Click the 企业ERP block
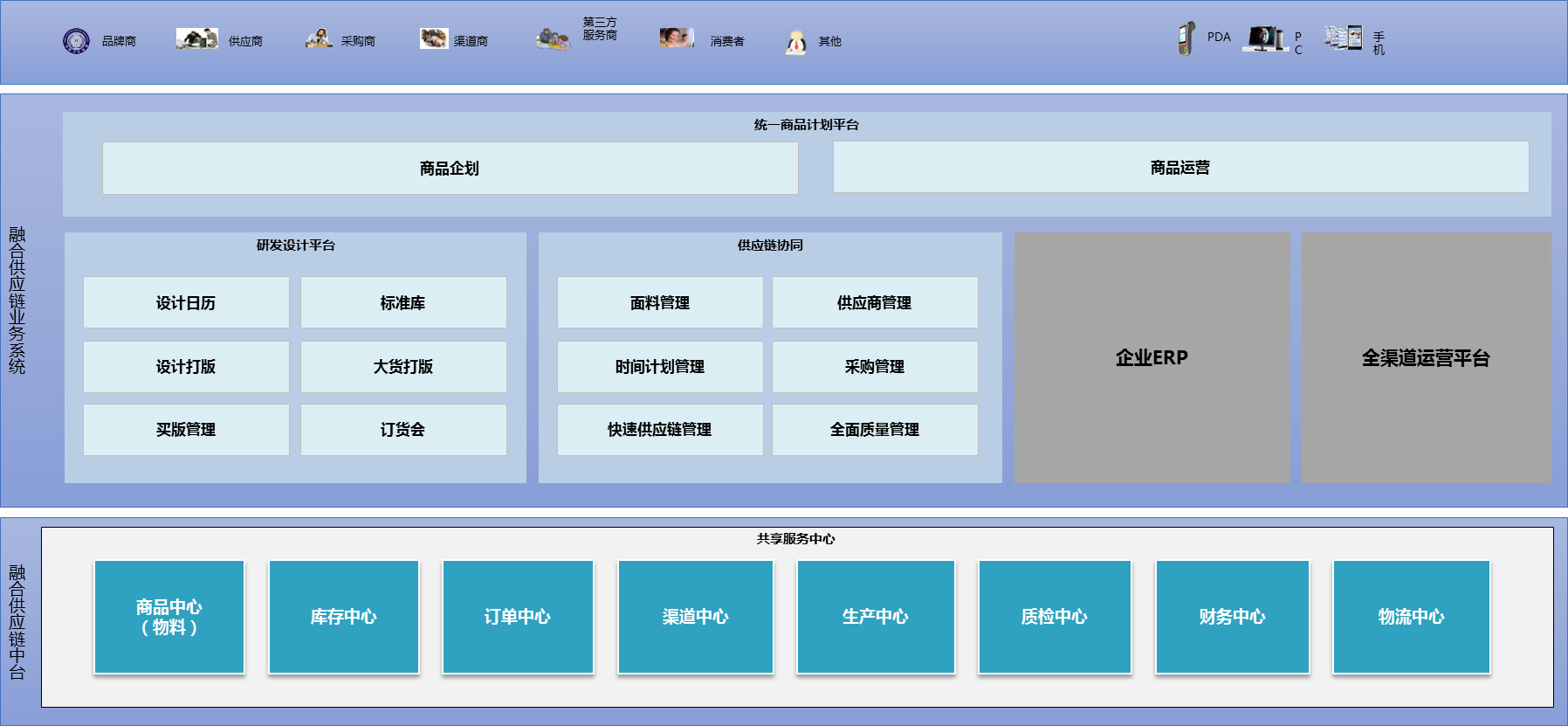The height and width of the screenshot is (726, 1568). (x=1152, y=357)
